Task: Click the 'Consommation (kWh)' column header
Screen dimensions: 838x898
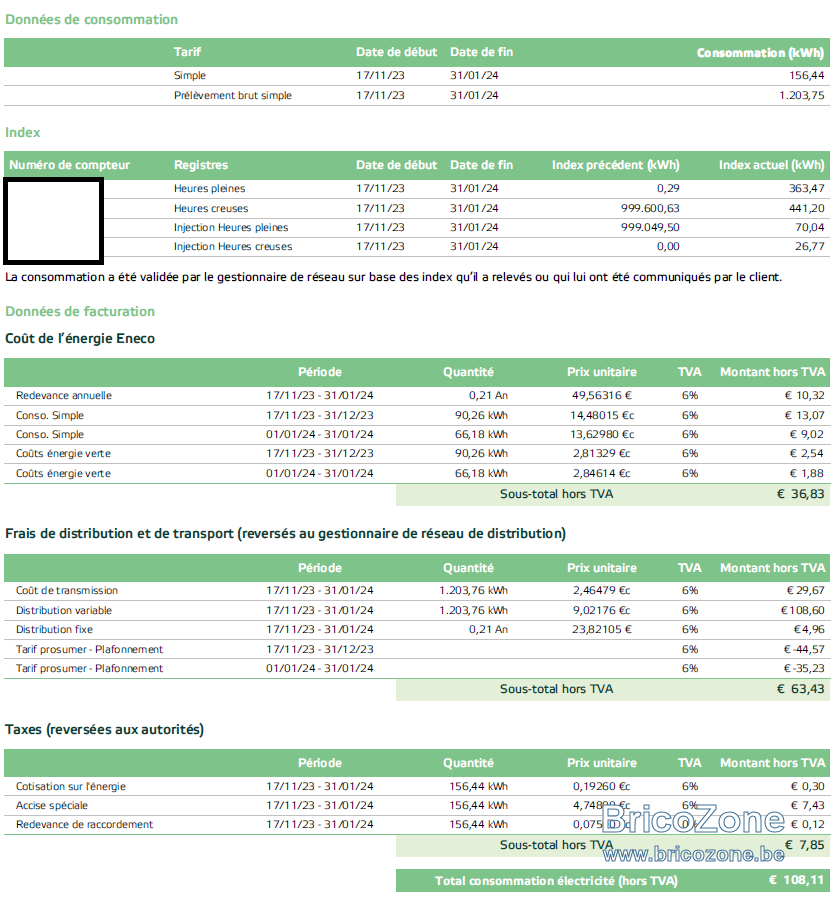Action: point(760,53)
